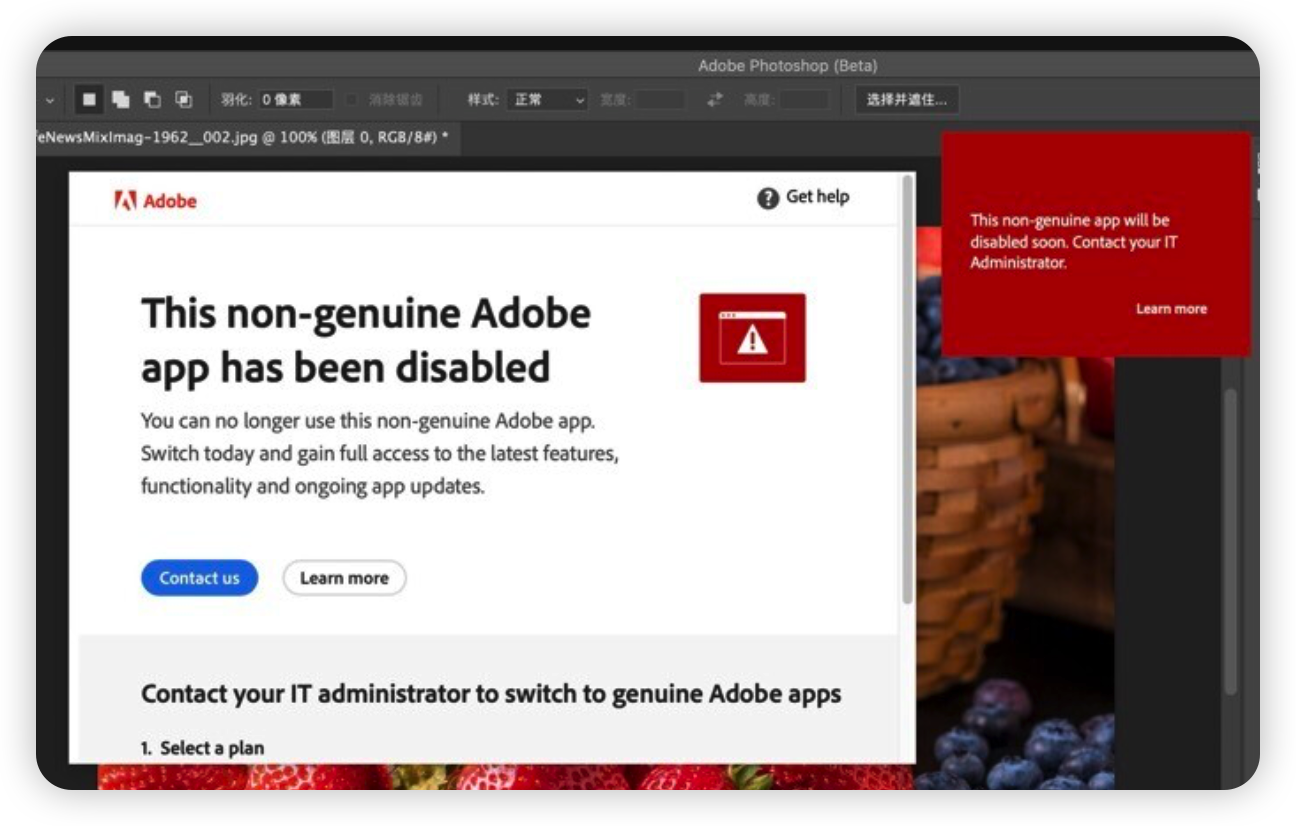Click the 宽度 width input field
1296x826 pixels.
(661, 100)
